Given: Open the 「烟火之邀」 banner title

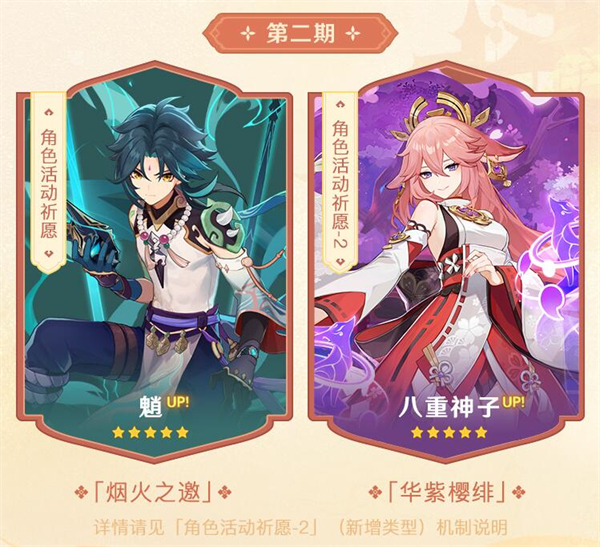Looking at the screenshot, I should coord(153,492).
